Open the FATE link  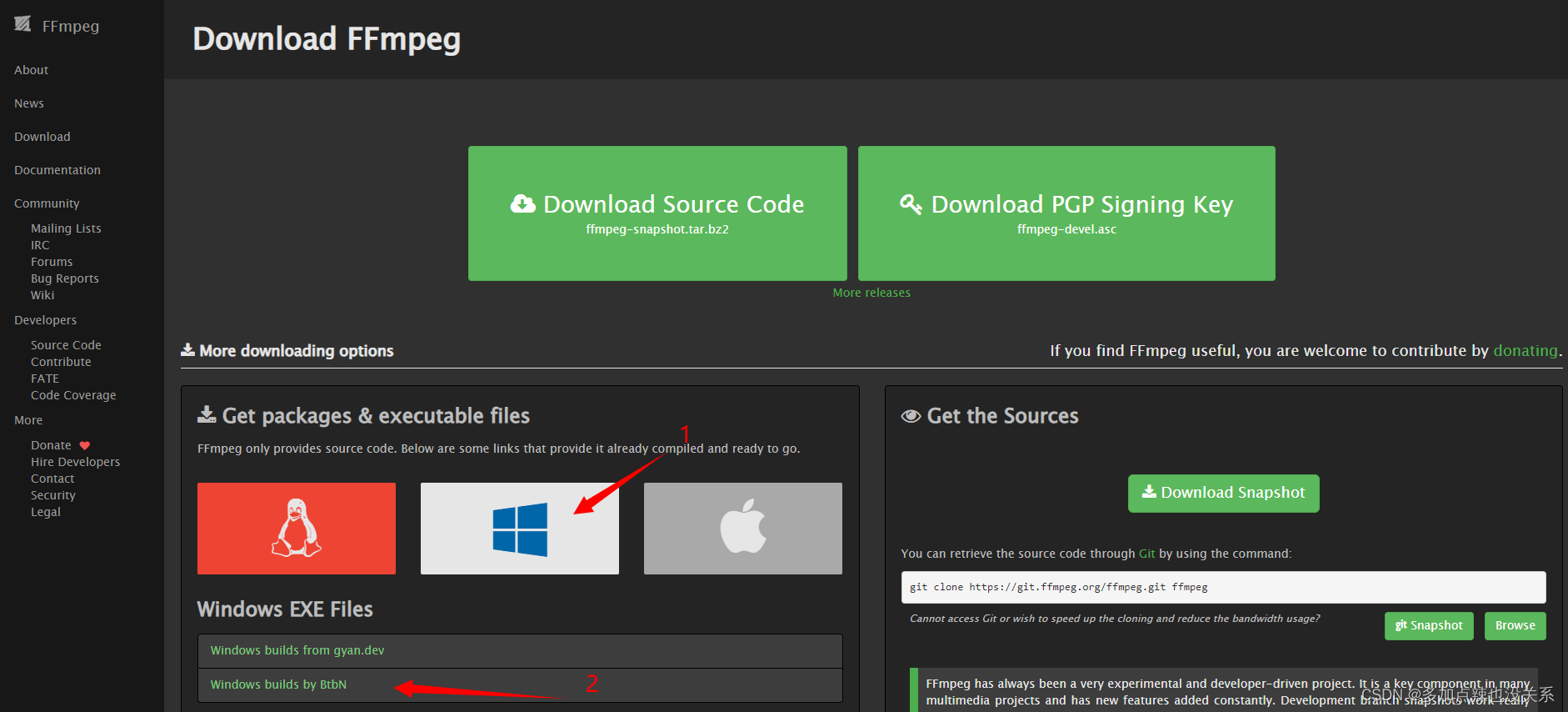pyautogui.click(x=45, y=379)
